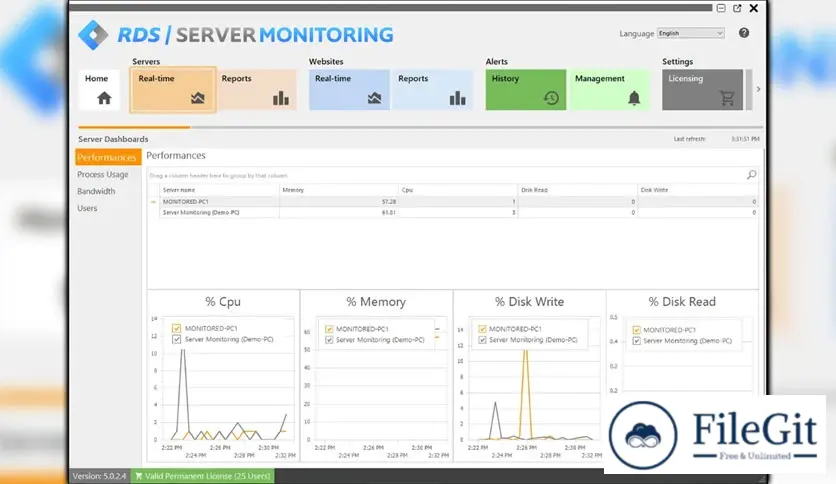The image size is (836, 484).
Task: Select Servers Real-time tile
Action: coord(173,90)
